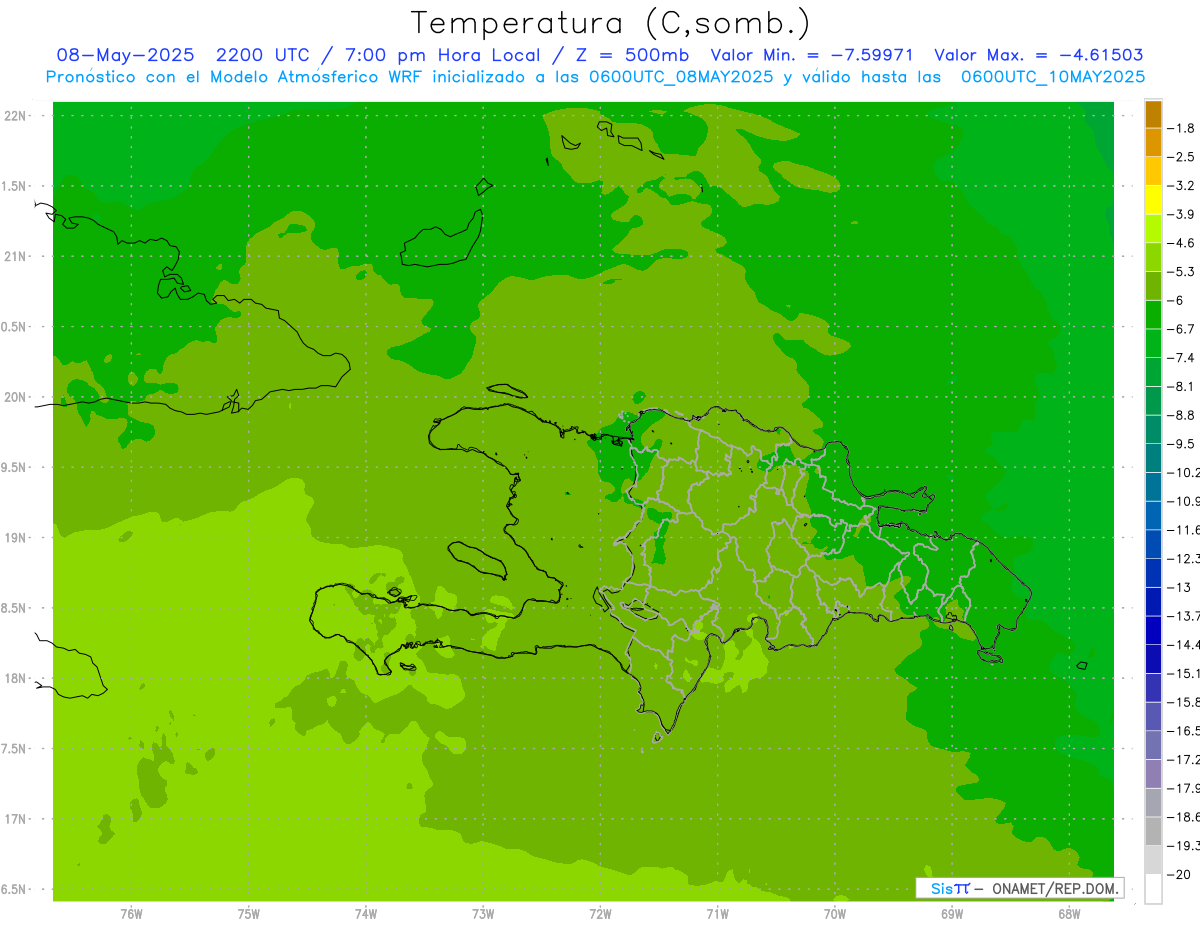The height and width of the screenshot is (927, 1200).
Task: Click the purple swatch between -17.2 and -17.9
Action: pos(1153,774)
